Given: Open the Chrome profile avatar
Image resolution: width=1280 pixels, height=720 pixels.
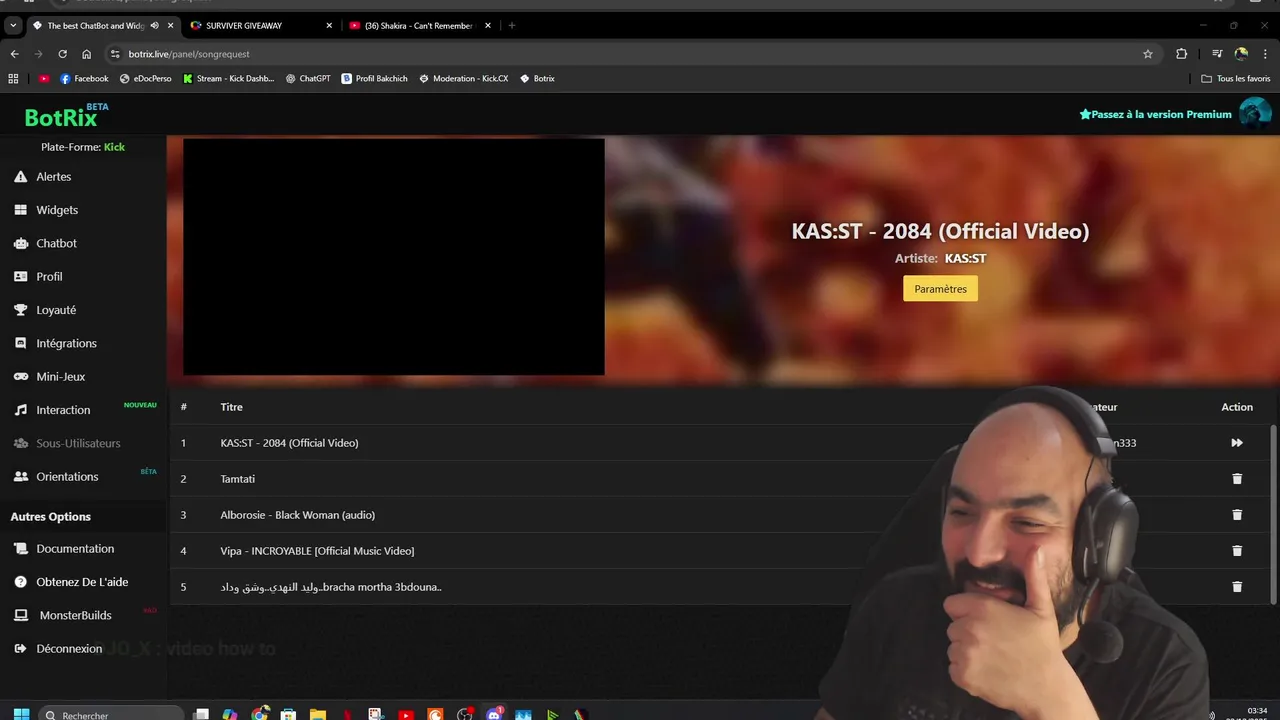Looking at the screenshot, I should (x=1241, y=54).
